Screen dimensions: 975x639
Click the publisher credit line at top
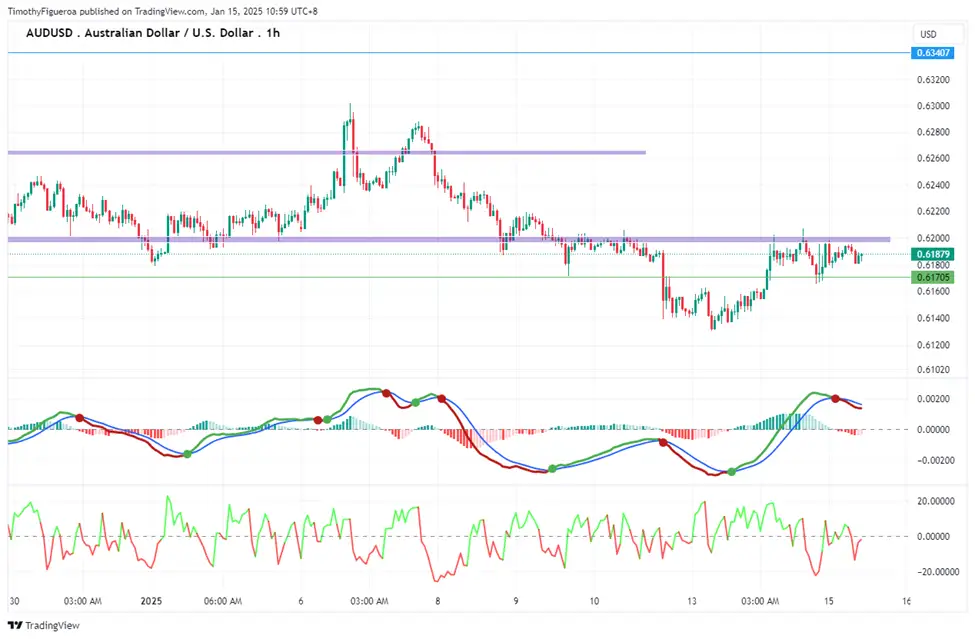(x=162, y=11)
